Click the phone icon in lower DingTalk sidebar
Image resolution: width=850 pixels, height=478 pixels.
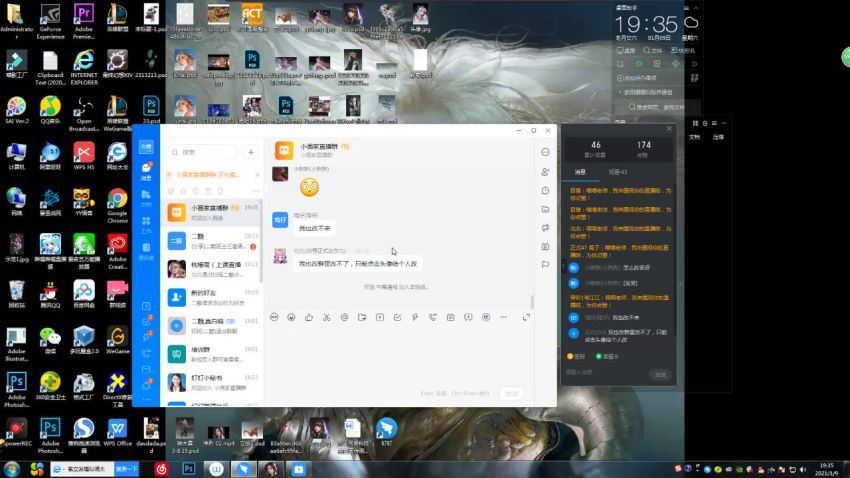coord(146,353)
